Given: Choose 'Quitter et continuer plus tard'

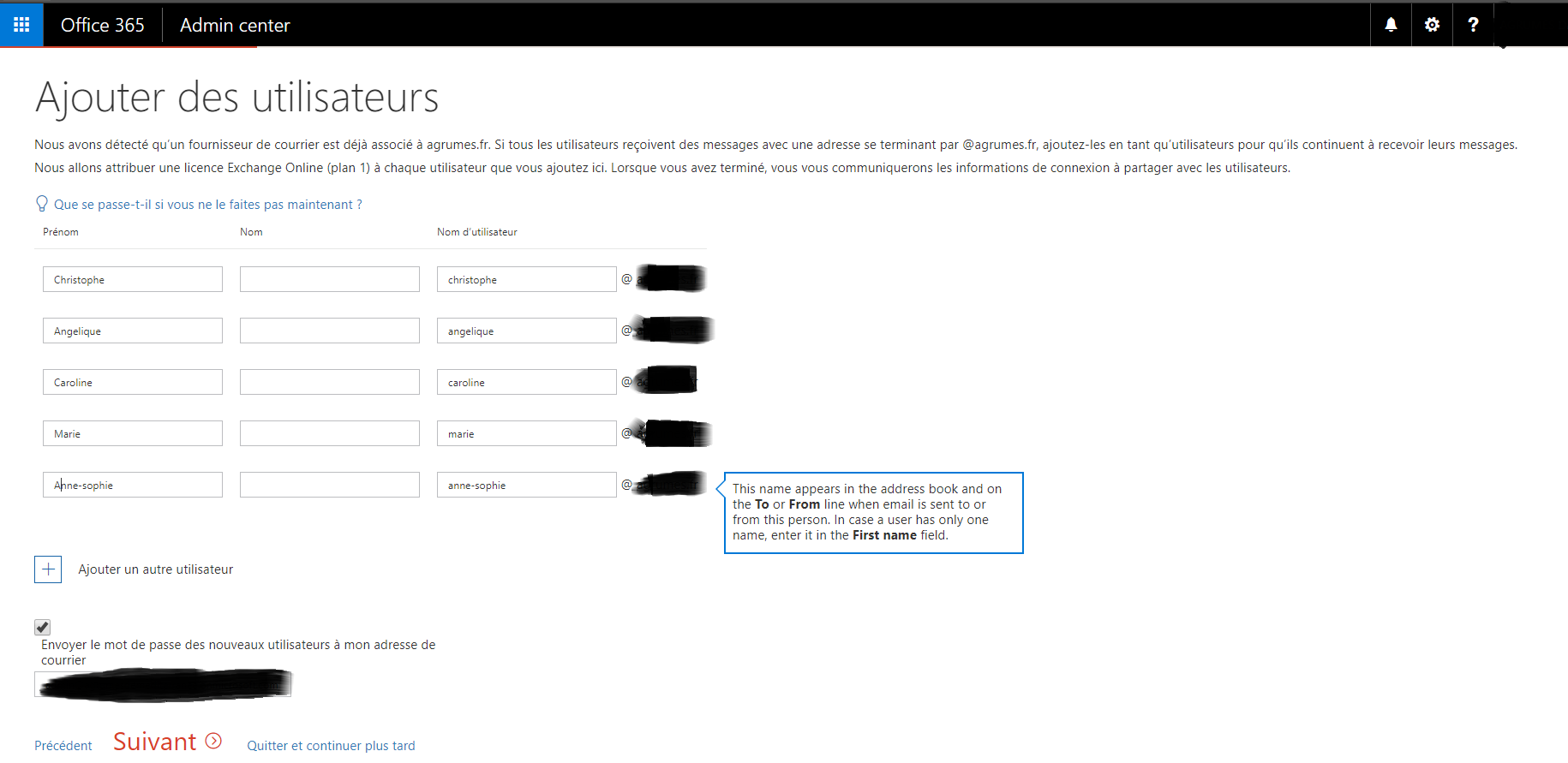Looking at the screenshot, I should coord(331,746).
